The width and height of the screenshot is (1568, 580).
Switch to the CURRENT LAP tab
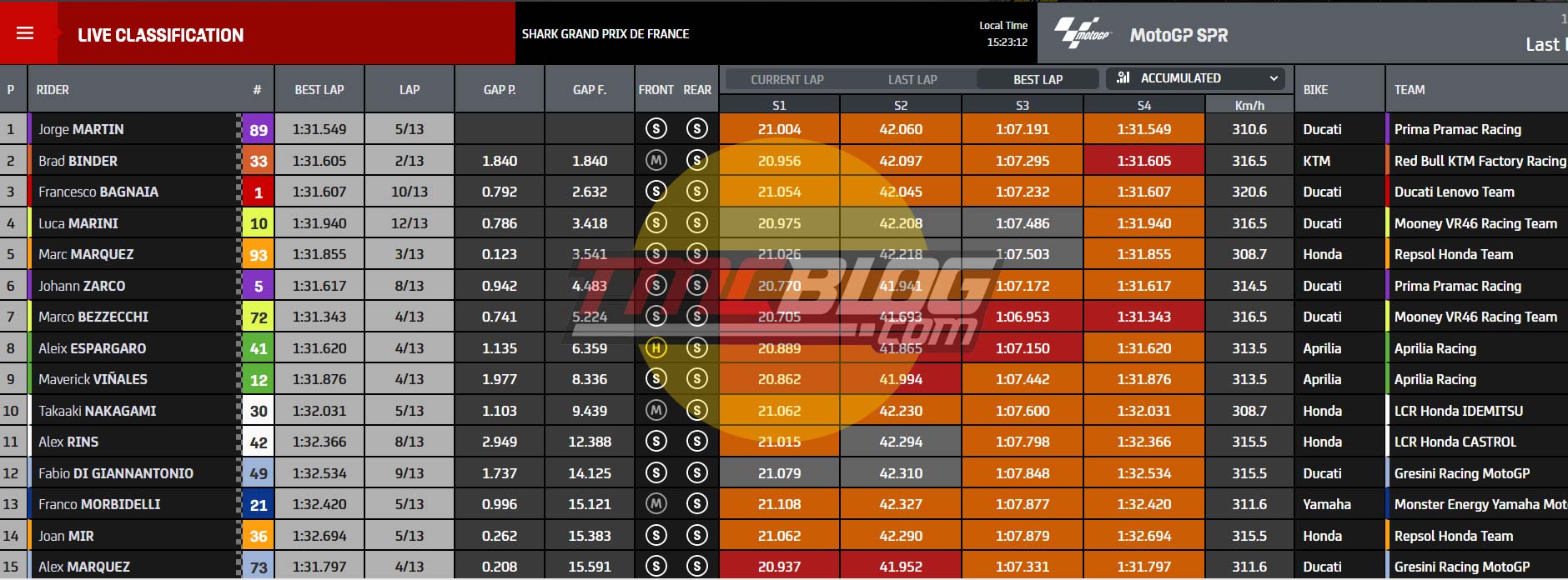click(787, 79)
